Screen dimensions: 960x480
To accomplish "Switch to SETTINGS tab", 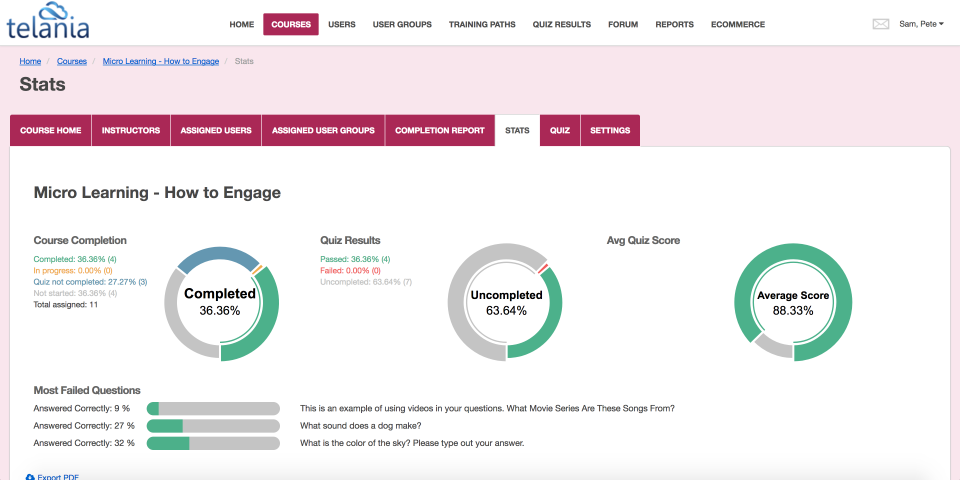I will pos(610,130).
